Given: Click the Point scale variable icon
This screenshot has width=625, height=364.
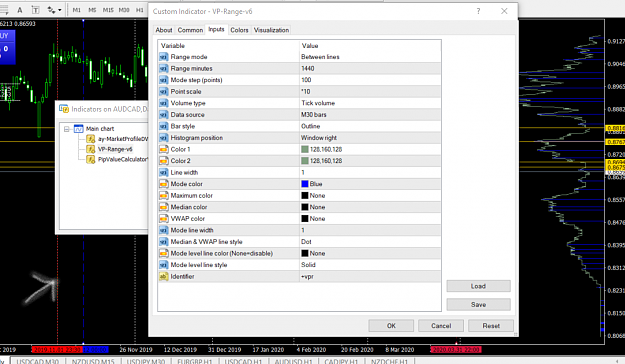Looking at the screenshot, I should pyautogui.click(x=164, y=92).
